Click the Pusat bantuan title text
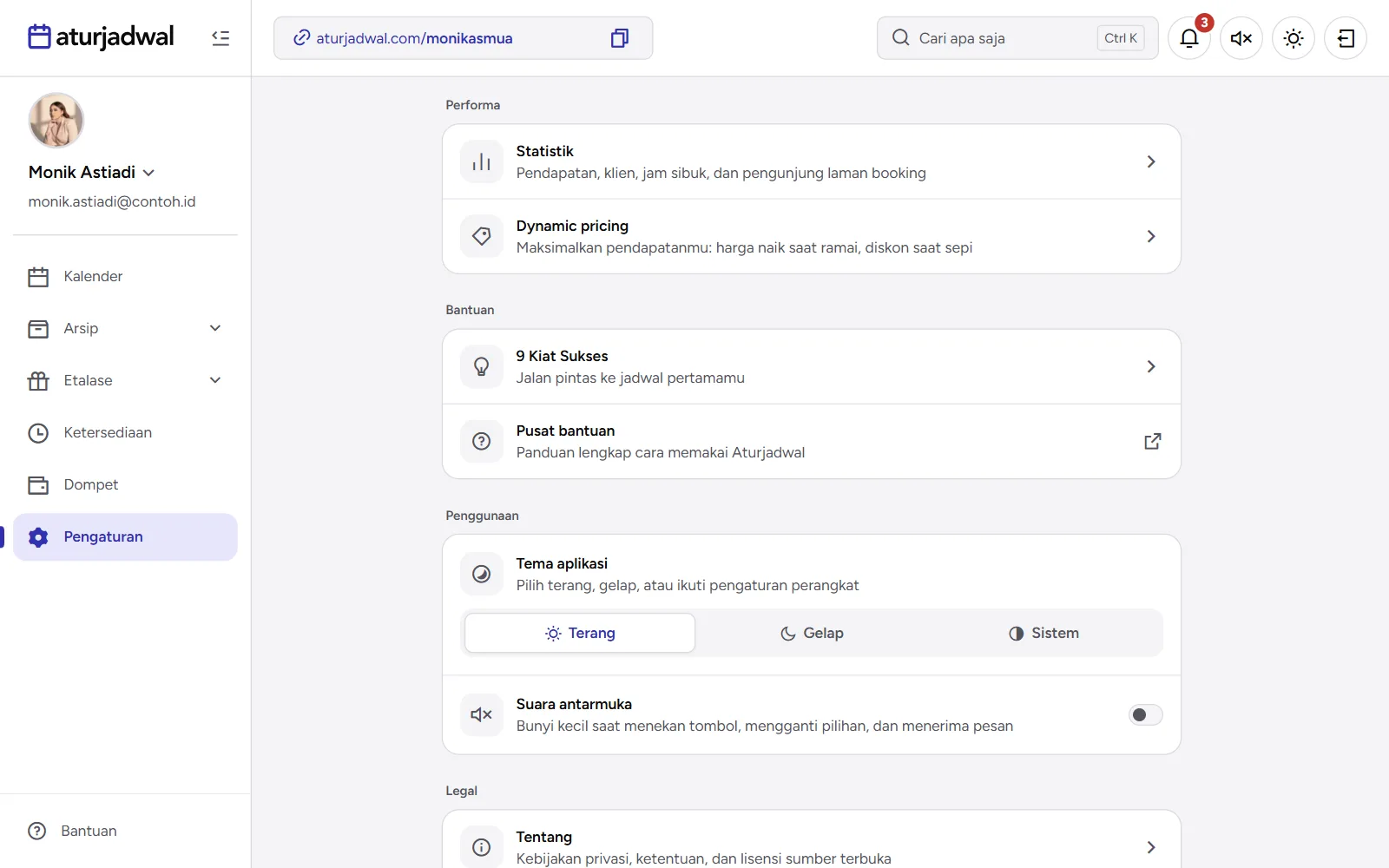This screenshot has height=868, width=1389. tap(565, 431)
